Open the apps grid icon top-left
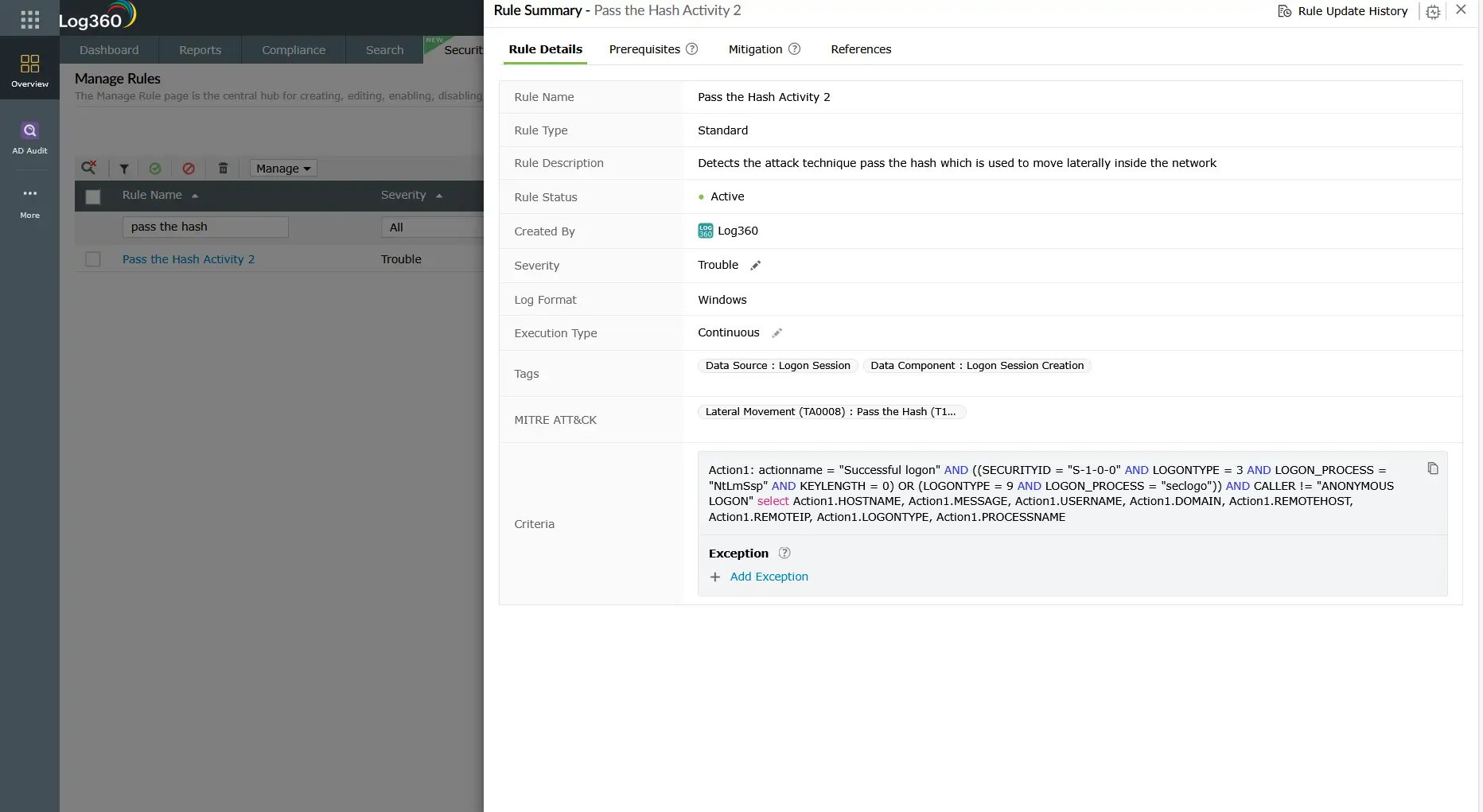This screenshot has height=812, width=1483. pyautogui.click(x=29, y=18)
